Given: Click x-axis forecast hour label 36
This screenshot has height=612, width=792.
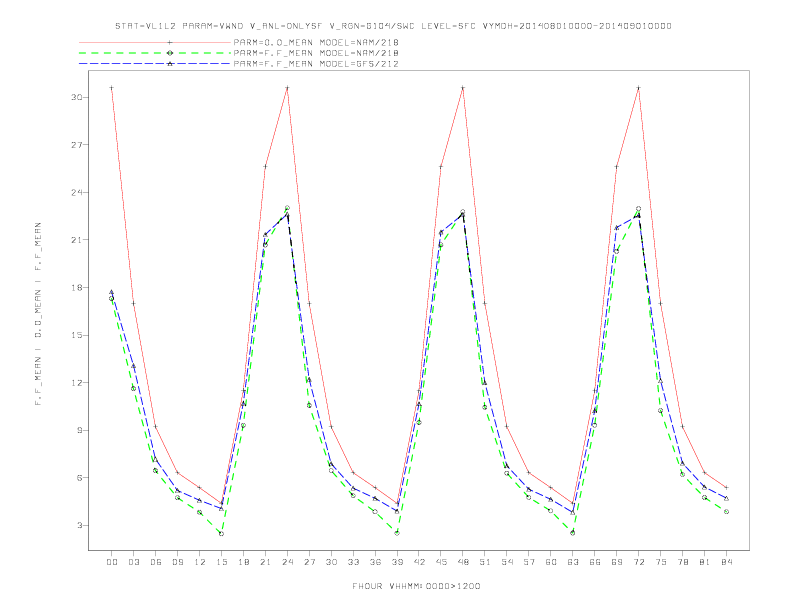Looking at the screenshot, I should pyautogui.click(x=375, y=562).
